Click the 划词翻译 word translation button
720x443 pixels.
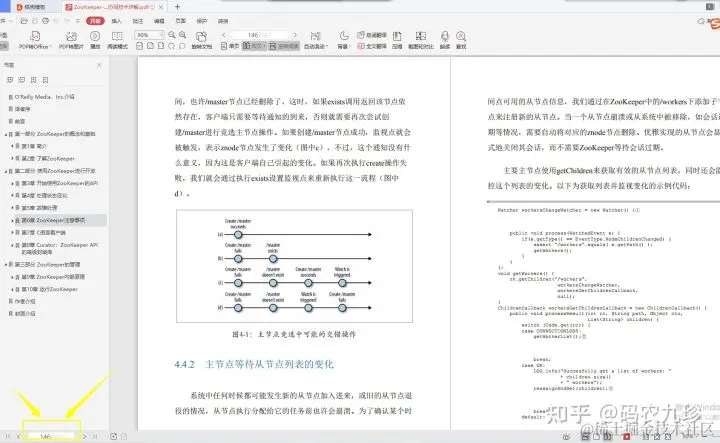(372, 35)
